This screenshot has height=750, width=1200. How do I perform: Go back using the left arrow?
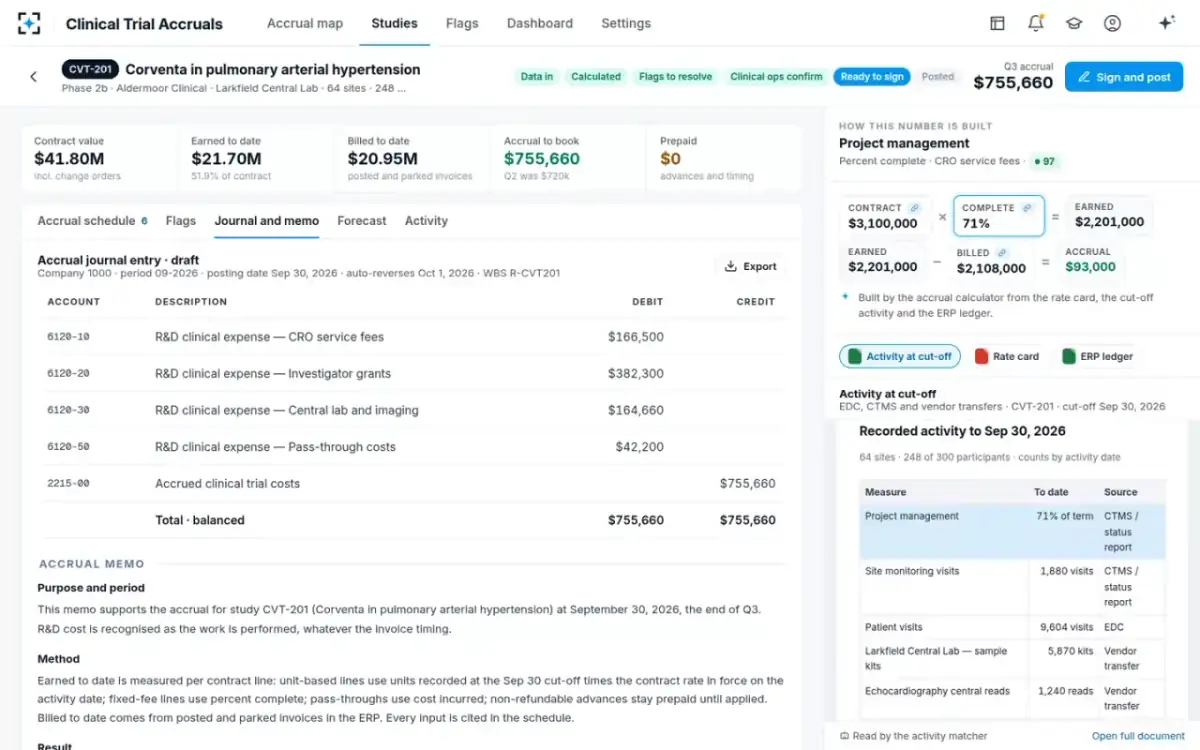33,77
